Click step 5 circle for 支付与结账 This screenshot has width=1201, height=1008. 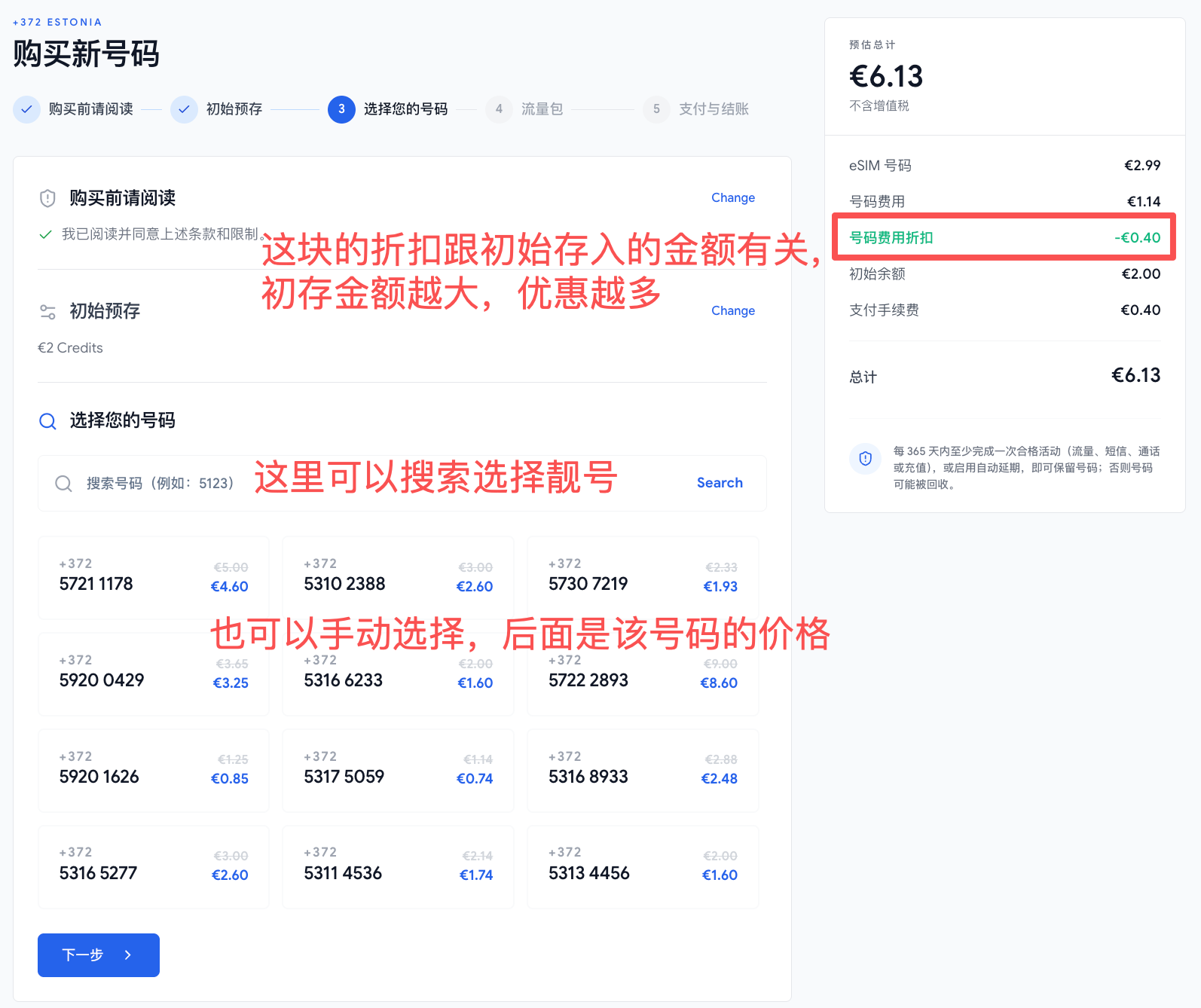tap(656, 109)
